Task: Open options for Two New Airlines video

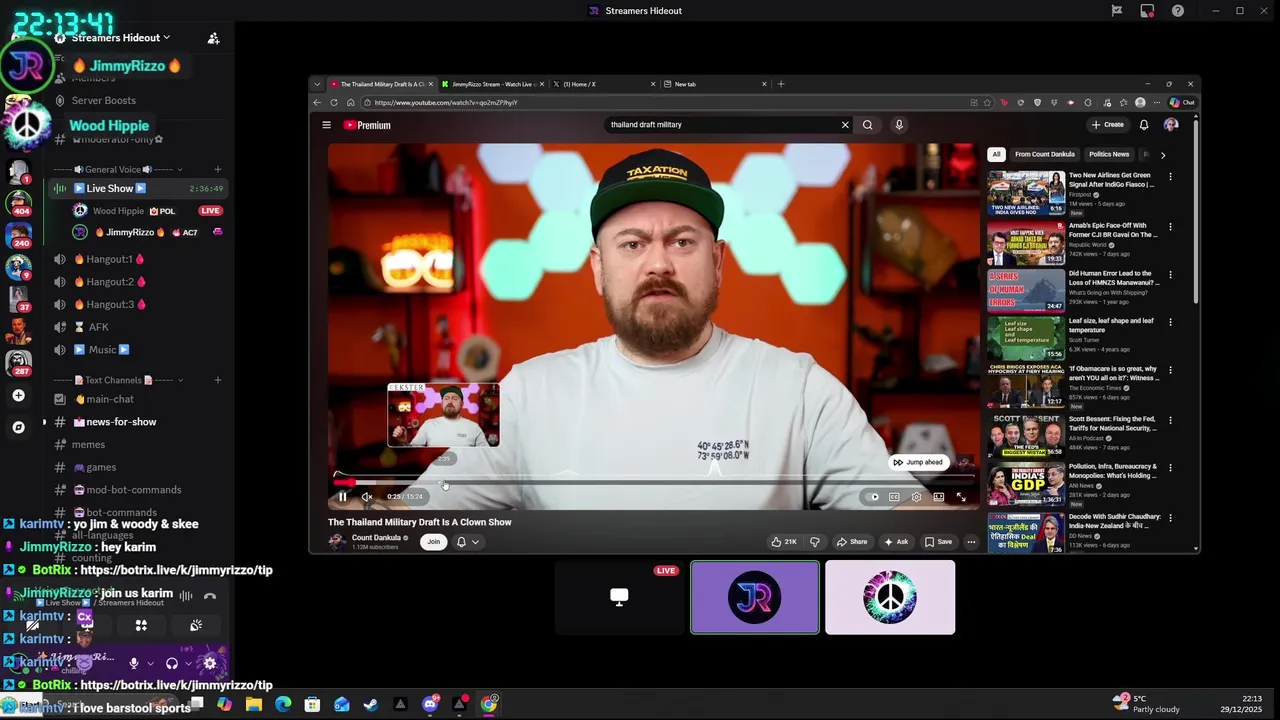Action: pos(1170,177)
